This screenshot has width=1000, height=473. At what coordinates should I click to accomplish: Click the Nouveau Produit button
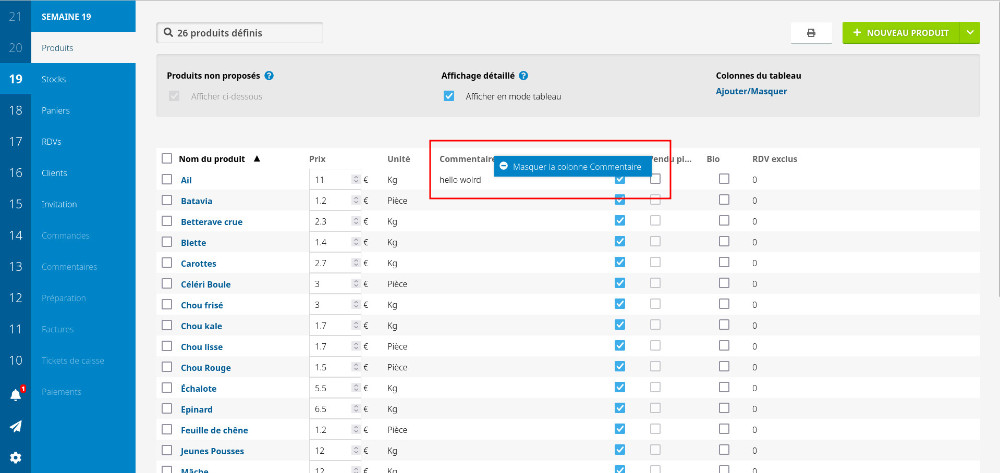tap(900, 33)
